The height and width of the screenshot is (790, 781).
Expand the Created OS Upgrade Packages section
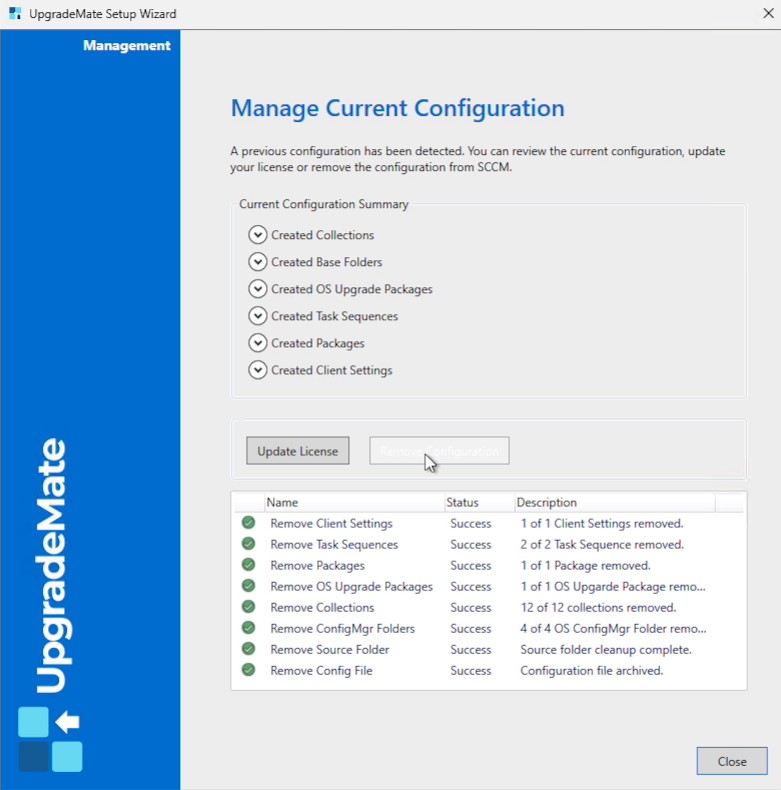(x=257, y=289)
